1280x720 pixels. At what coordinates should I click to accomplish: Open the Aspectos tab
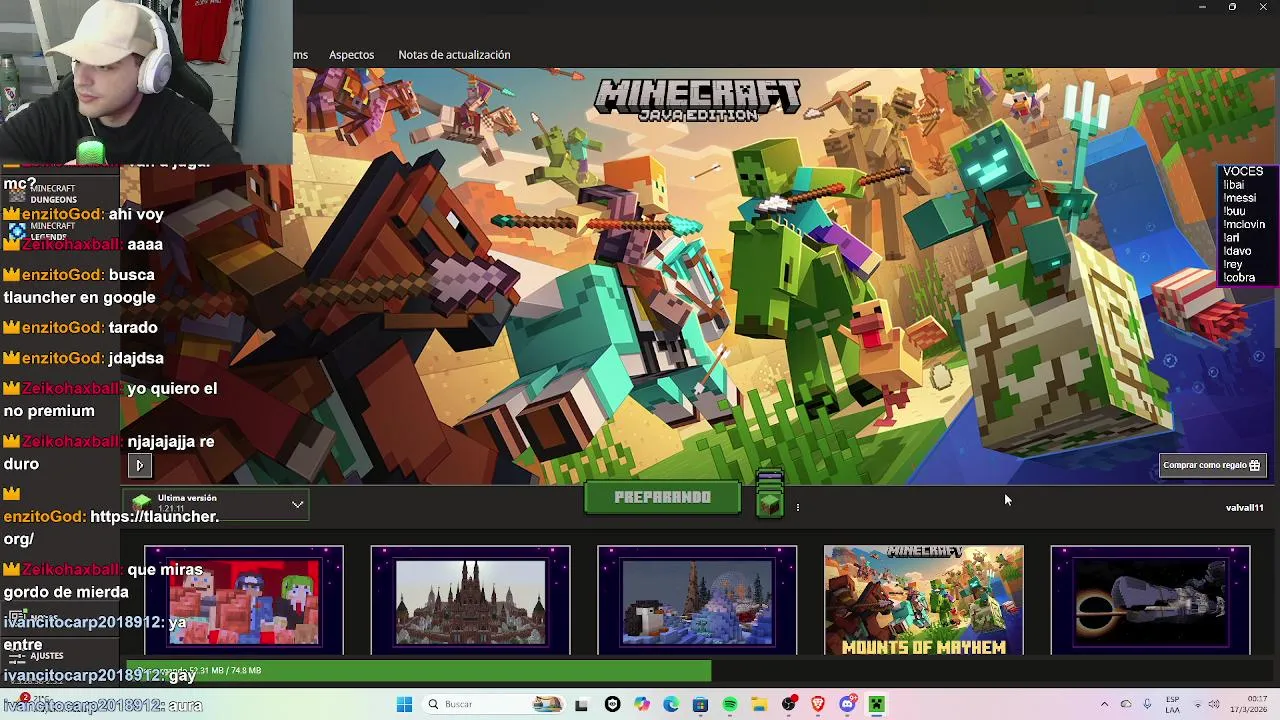click(351, 55)
